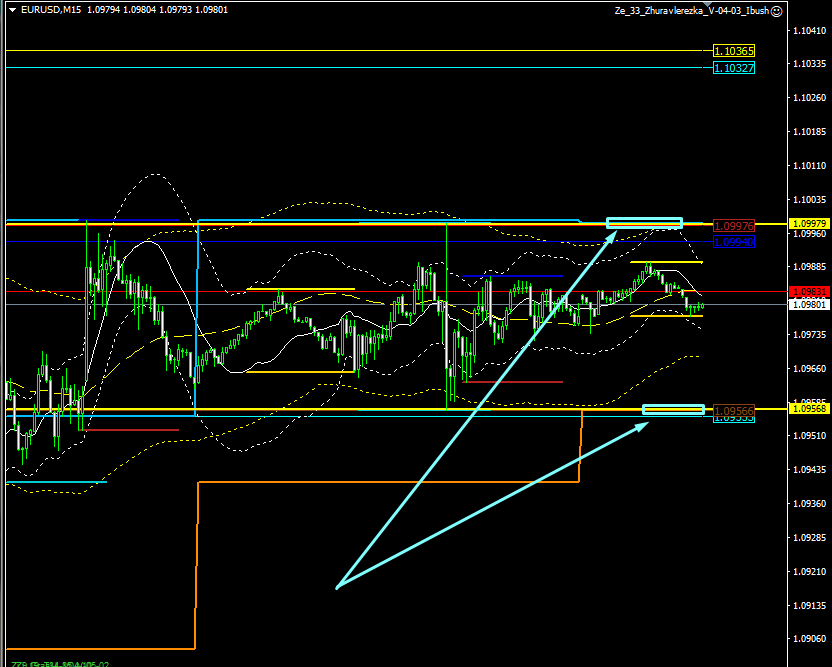Click the yellow 1.09979 price scale tag
The image size is (832, 667).
pyautogui.click(x=809, y=224)
